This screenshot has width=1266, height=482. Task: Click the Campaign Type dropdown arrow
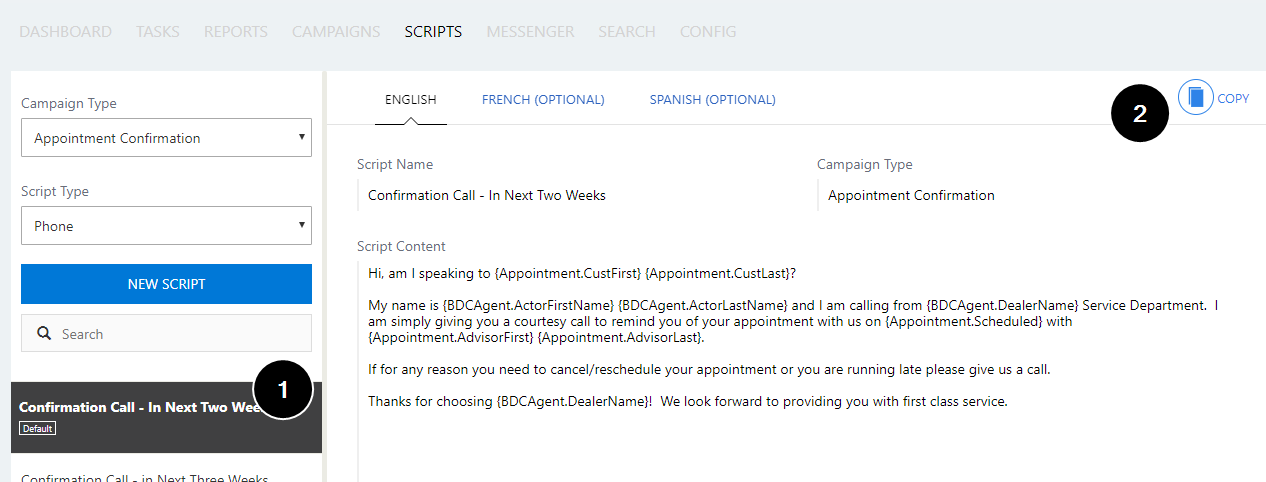[x=302, y=137]
